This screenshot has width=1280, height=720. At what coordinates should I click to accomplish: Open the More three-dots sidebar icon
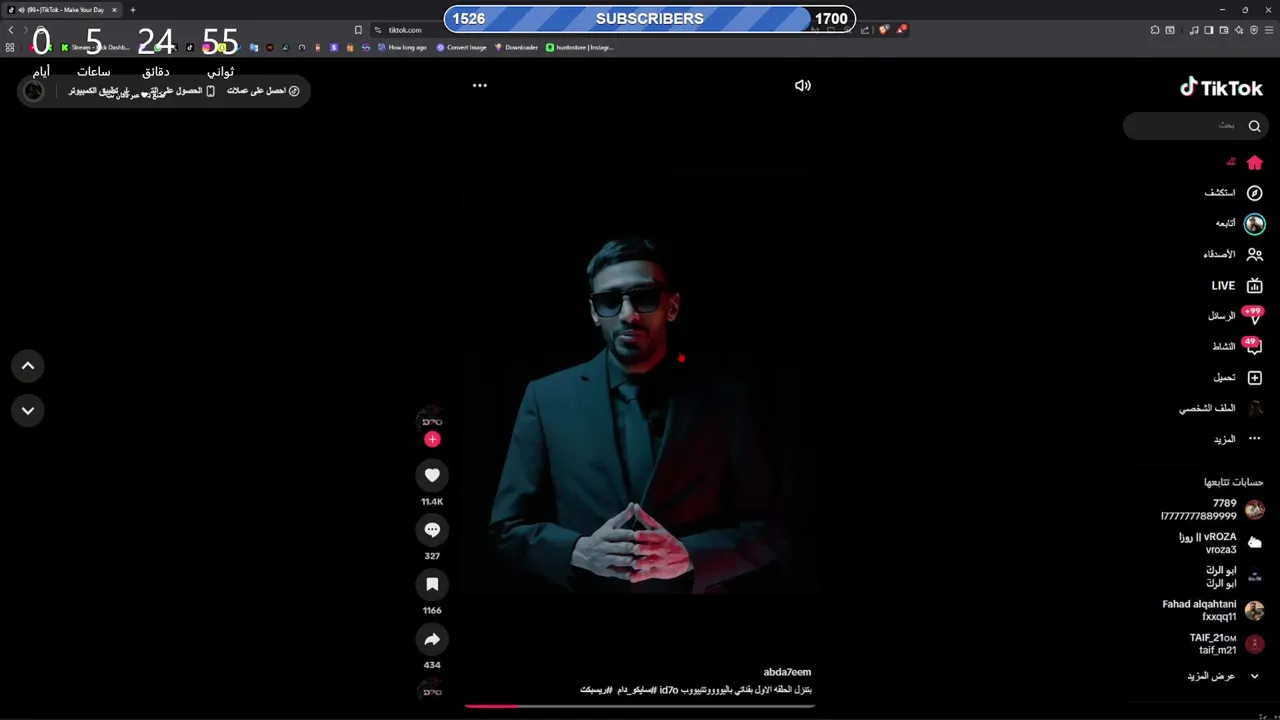[x=1254, y=439]
